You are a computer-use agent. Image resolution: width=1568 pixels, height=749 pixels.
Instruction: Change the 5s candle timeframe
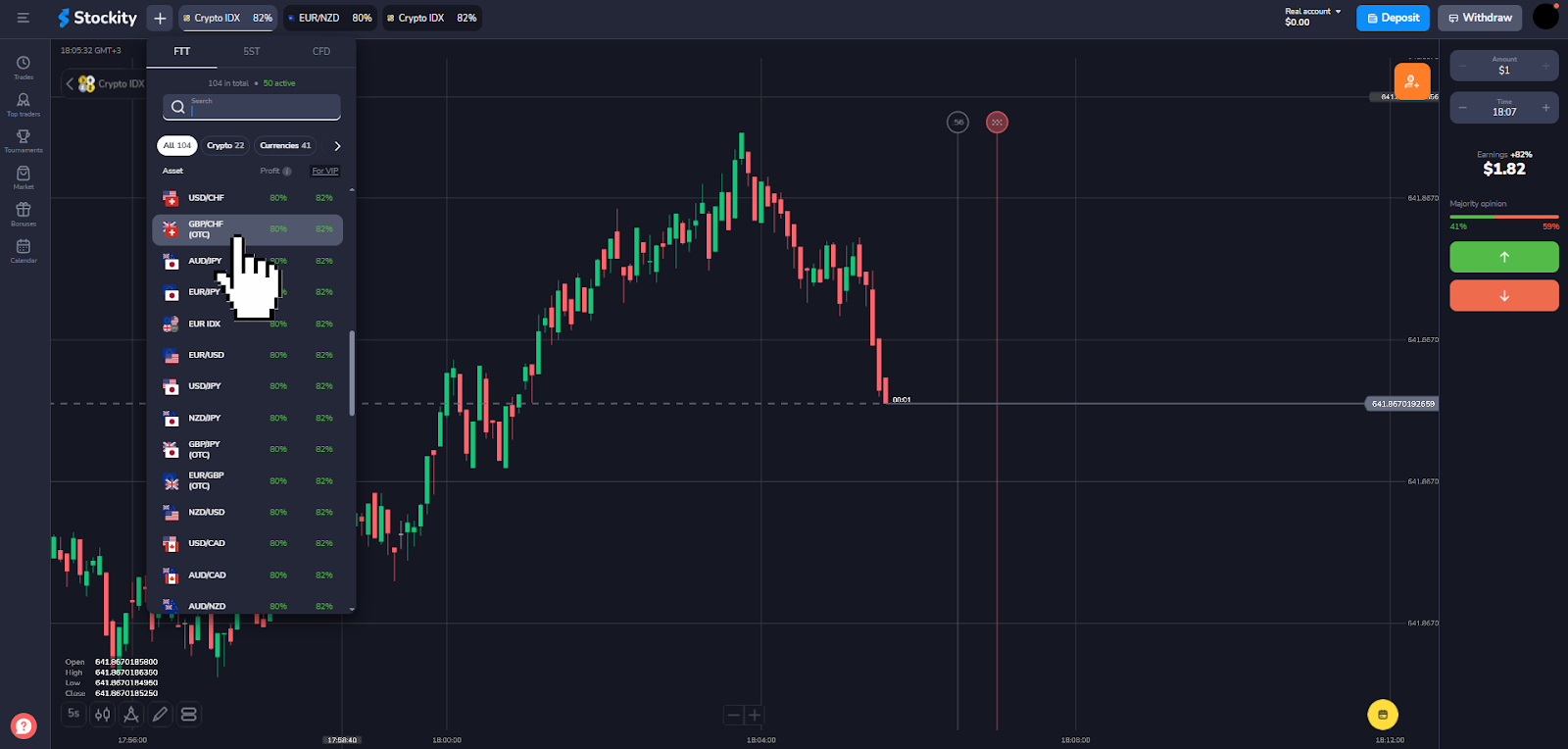[73, 714]
